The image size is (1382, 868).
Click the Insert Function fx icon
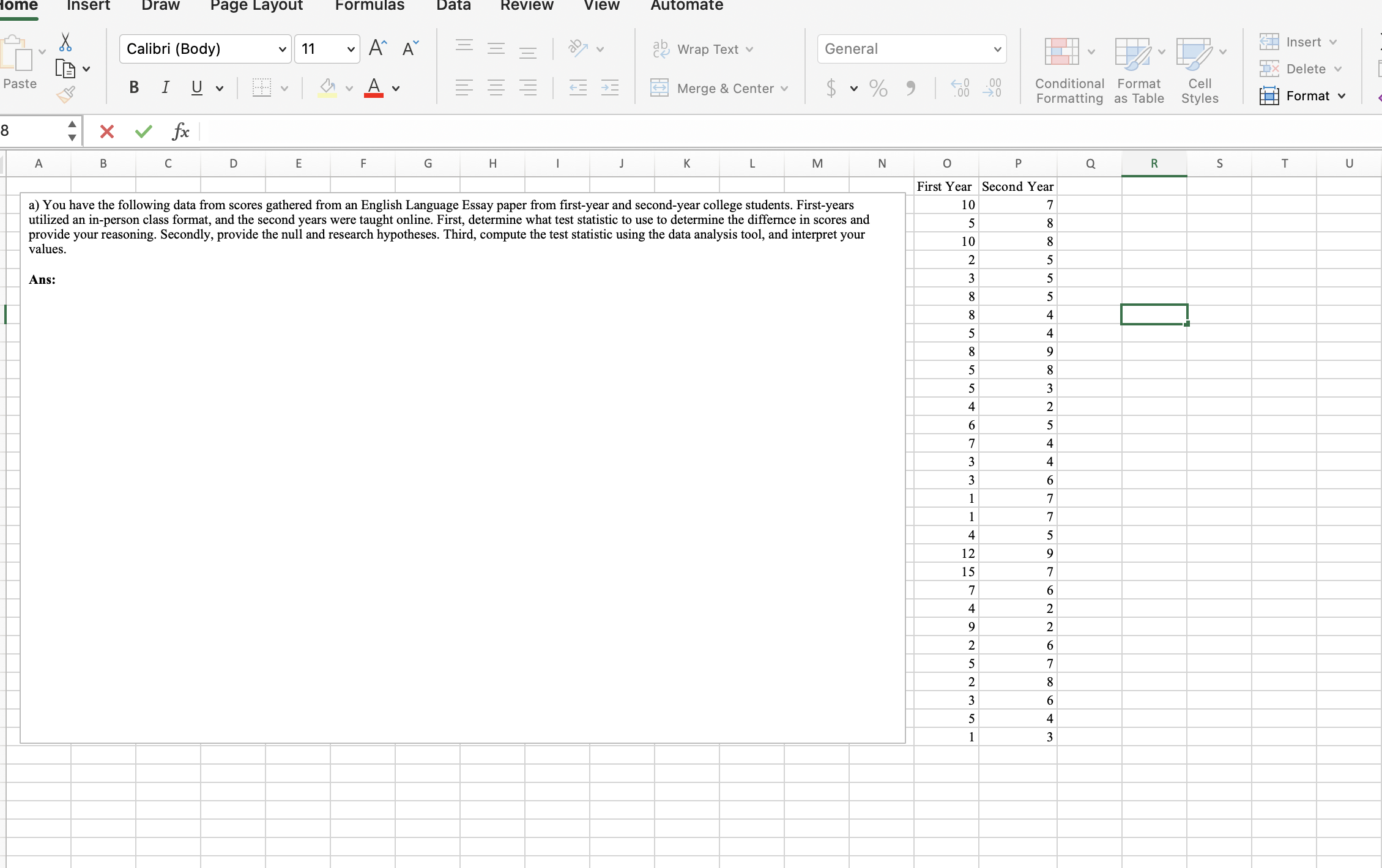180,131
